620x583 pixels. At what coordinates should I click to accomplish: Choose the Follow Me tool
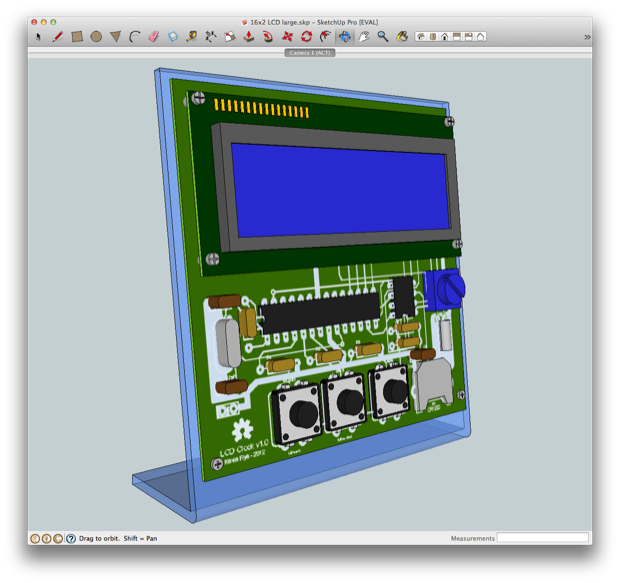pos(268,37)
